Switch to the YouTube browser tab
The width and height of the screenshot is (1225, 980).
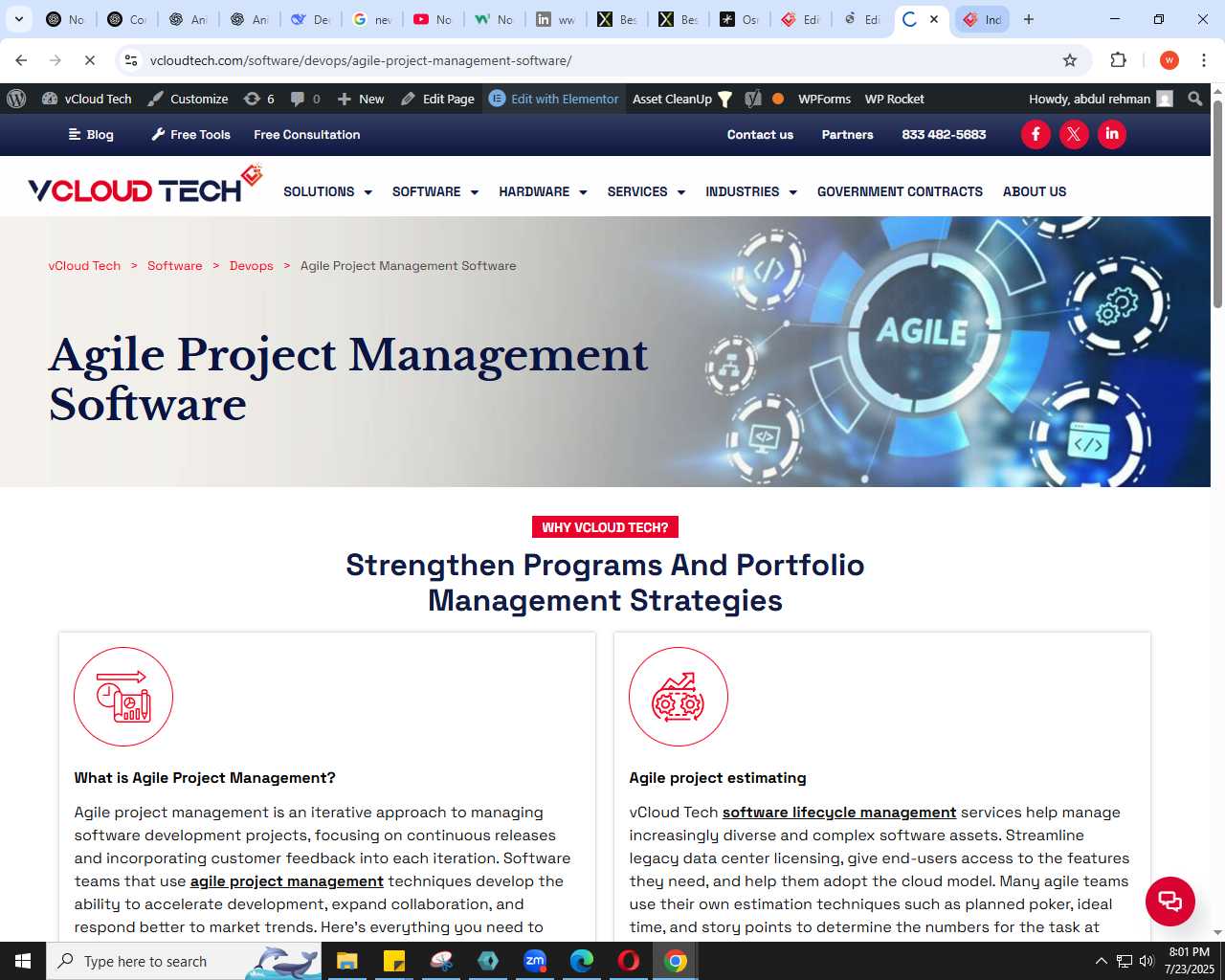pyautogui.click(x=433, y=19)
